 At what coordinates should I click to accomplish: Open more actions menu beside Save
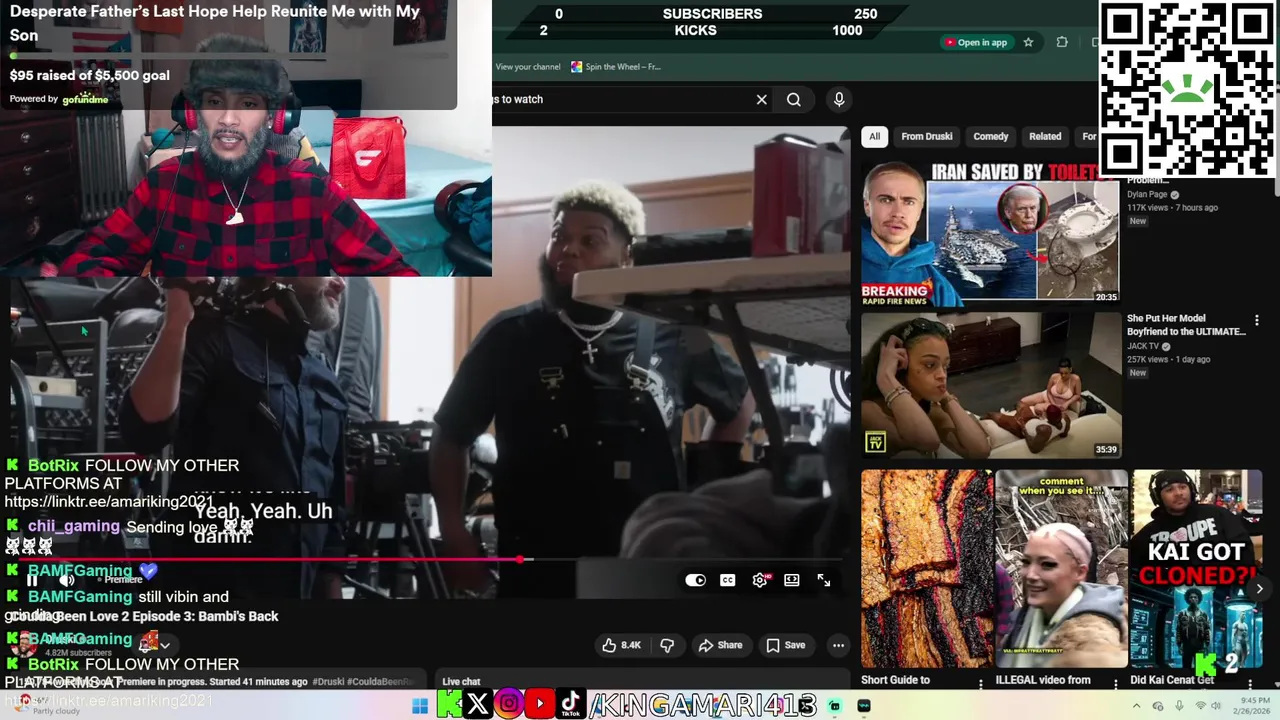839,645
